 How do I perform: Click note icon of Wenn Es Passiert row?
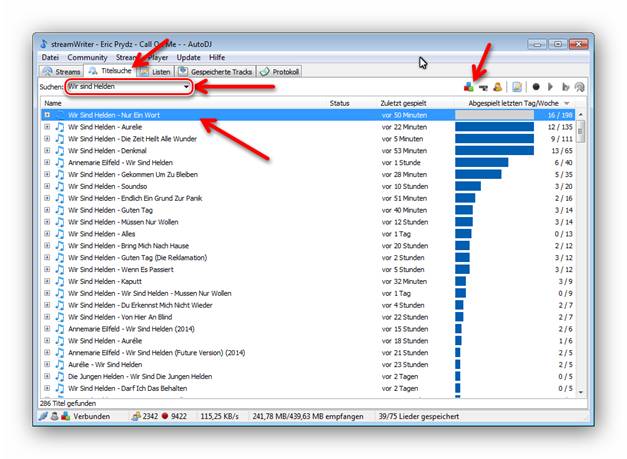coord(60,269)
